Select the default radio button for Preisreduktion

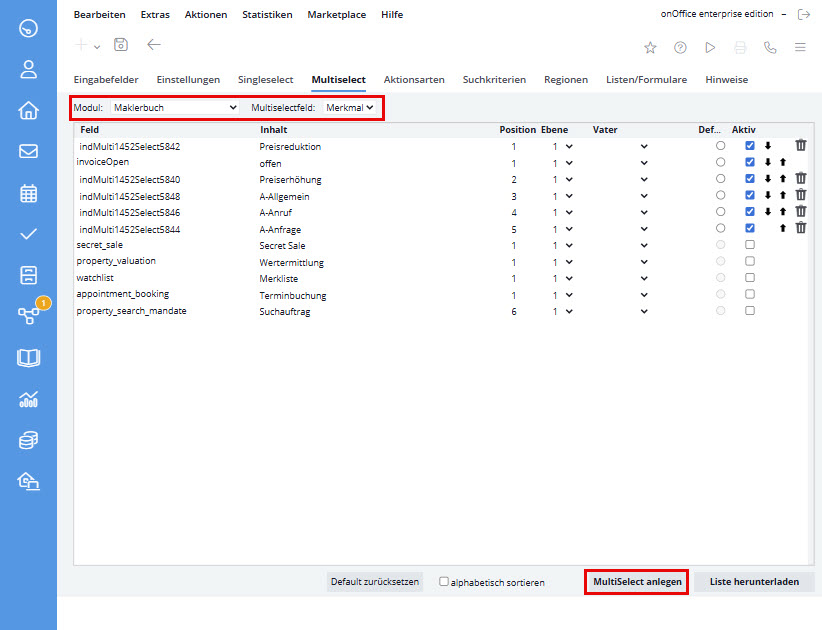[720, 146]
